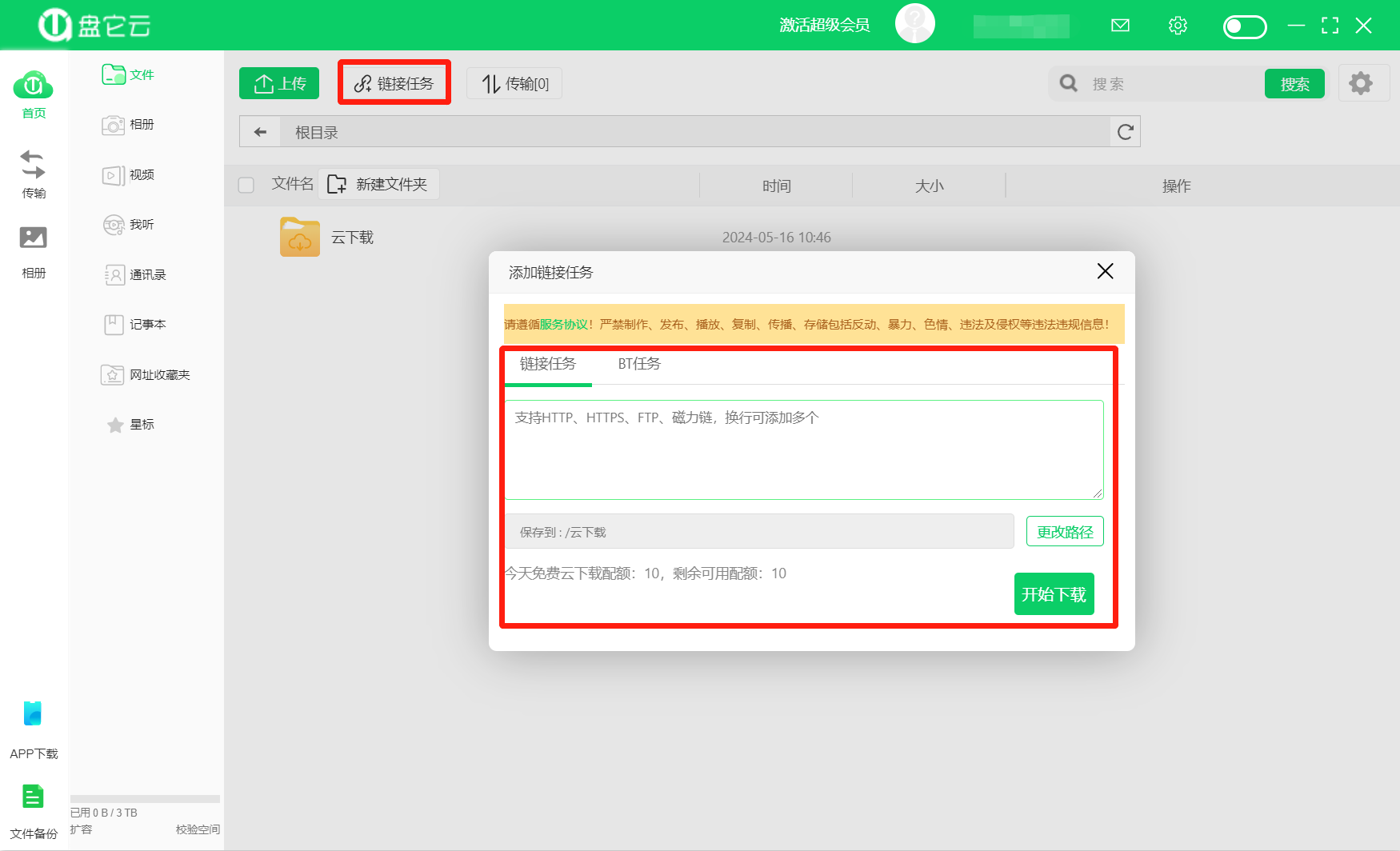Switch to the 链接任务 tab
Viewport: 1400px width, 851px height.
pos(548,365)
